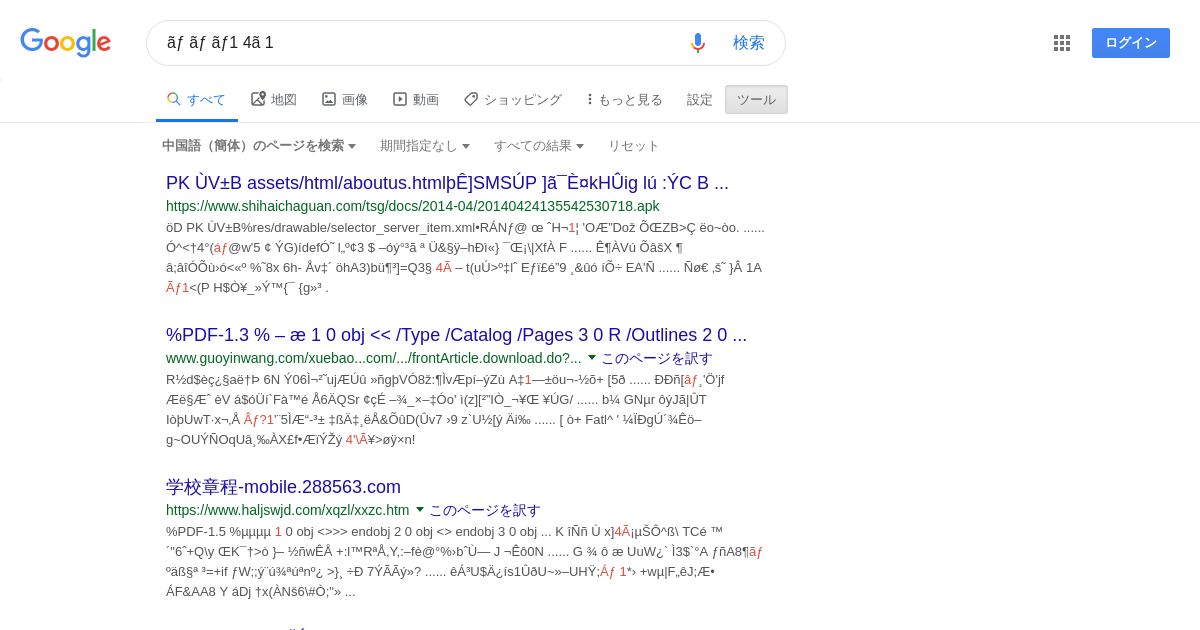Toggle the ツール button
Screen dimensions: 1200x630
(x=756, y=100)
